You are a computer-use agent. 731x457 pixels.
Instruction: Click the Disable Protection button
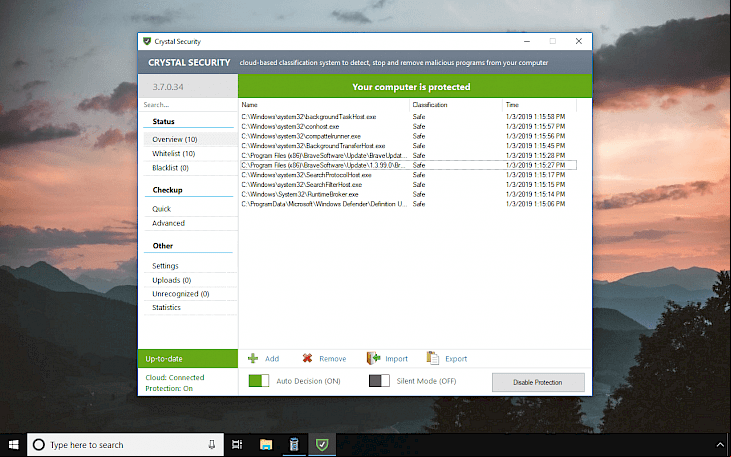pyautogui.click(x=538, y=382)
